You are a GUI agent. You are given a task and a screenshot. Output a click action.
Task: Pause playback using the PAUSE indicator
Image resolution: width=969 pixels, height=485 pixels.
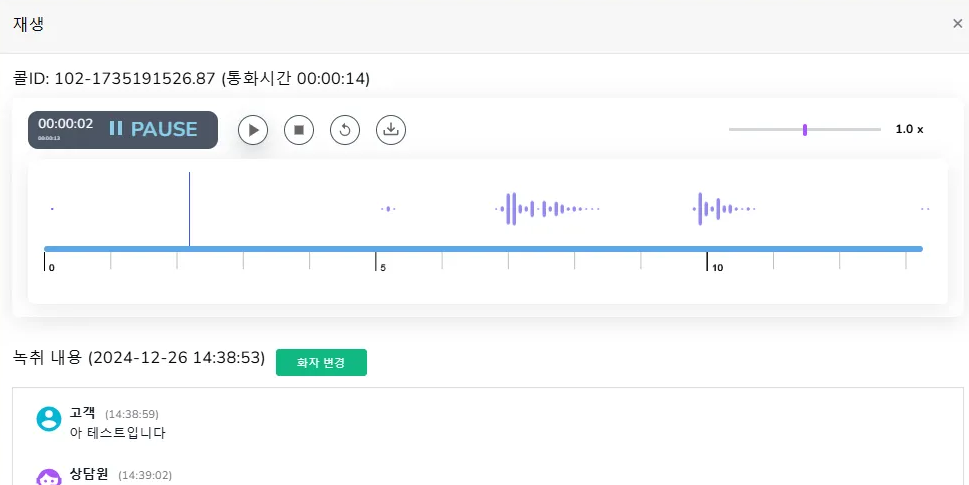coord(154,130)
